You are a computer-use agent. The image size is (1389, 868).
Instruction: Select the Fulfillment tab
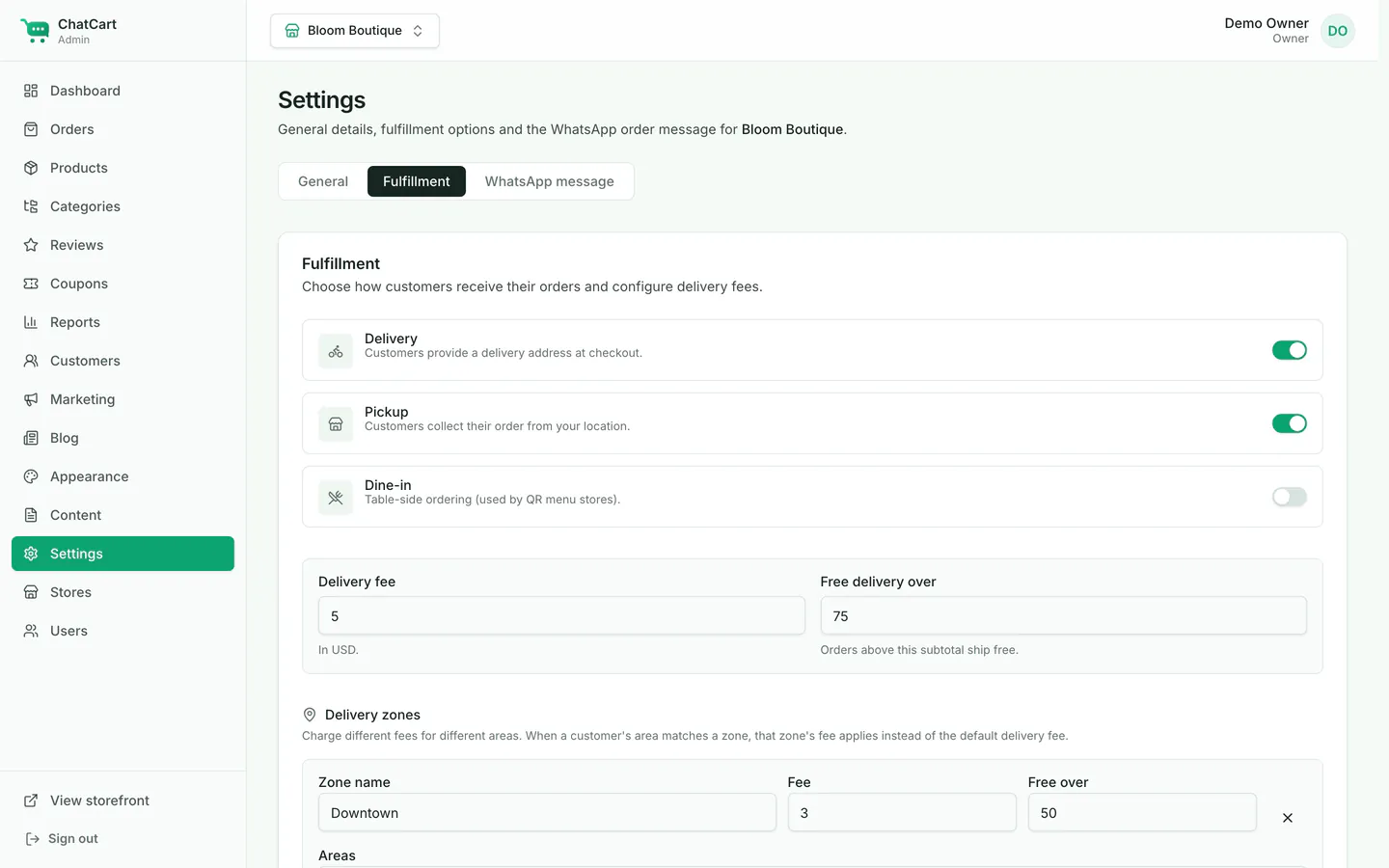[x=417, y=181]
